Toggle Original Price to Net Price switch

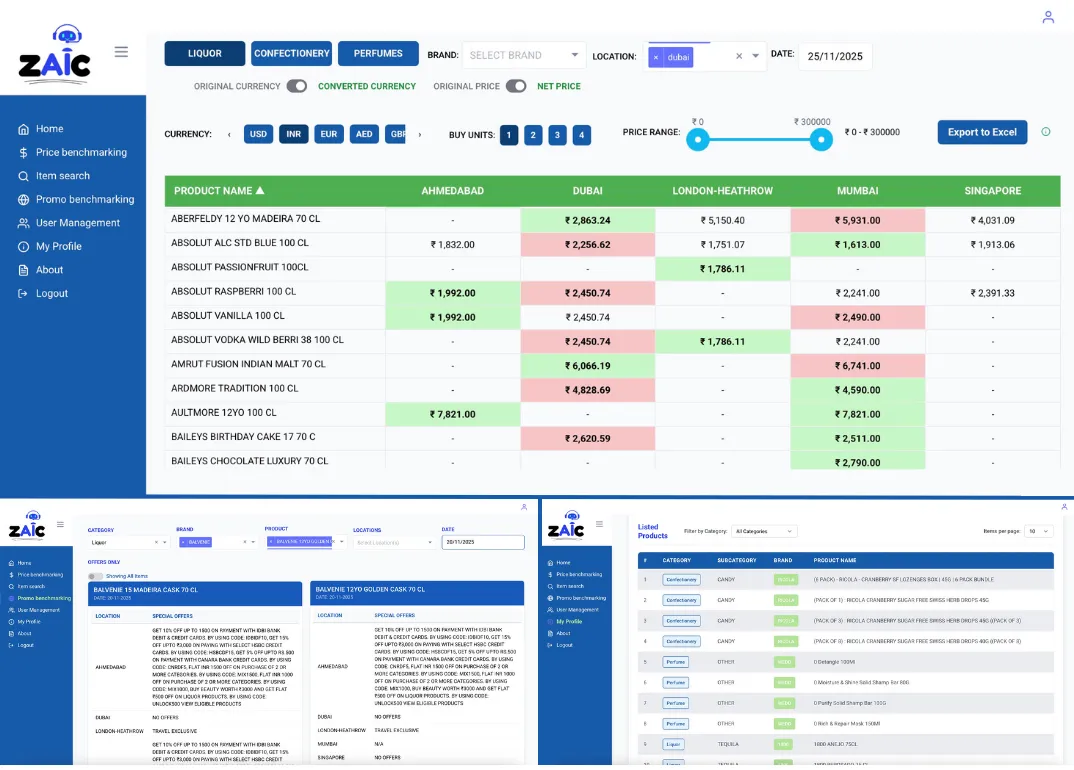[x=516, y=86]
